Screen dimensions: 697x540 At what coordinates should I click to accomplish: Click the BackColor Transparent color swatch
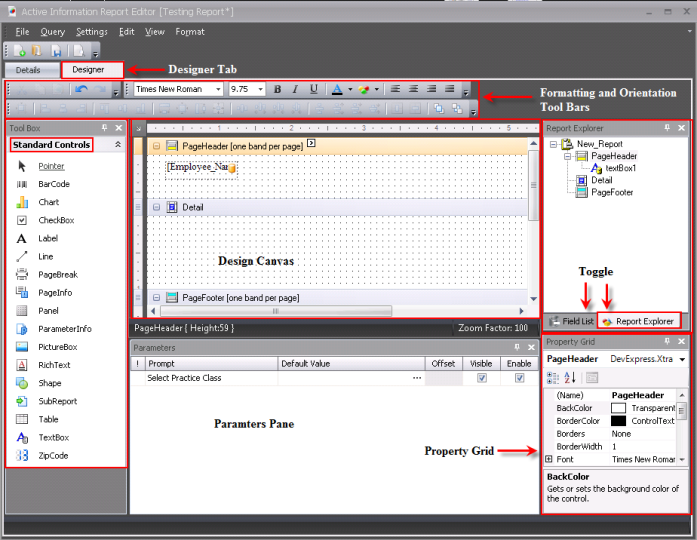618,408
